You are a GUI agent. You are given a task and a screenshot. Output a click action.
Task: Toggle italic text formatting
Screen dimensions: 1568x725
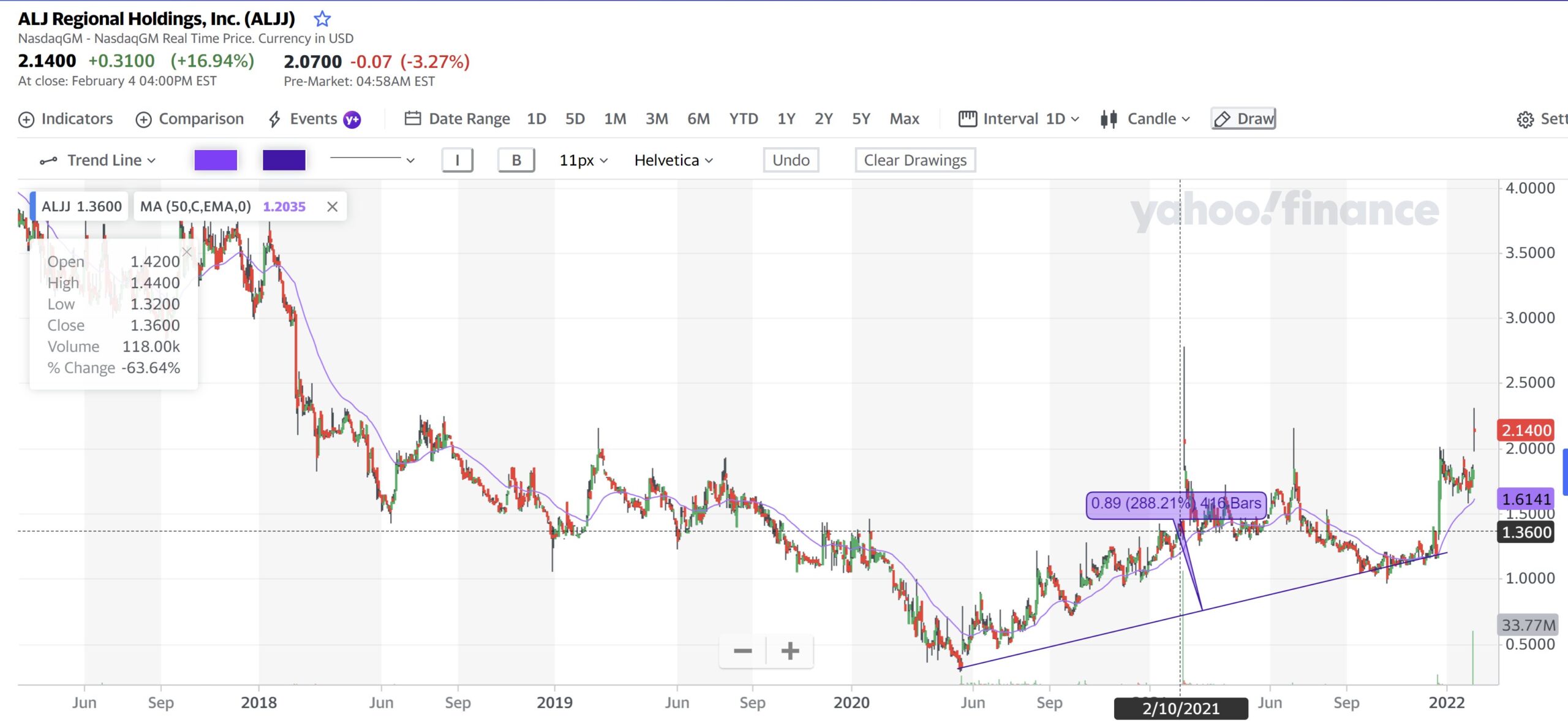coord(458,160)
